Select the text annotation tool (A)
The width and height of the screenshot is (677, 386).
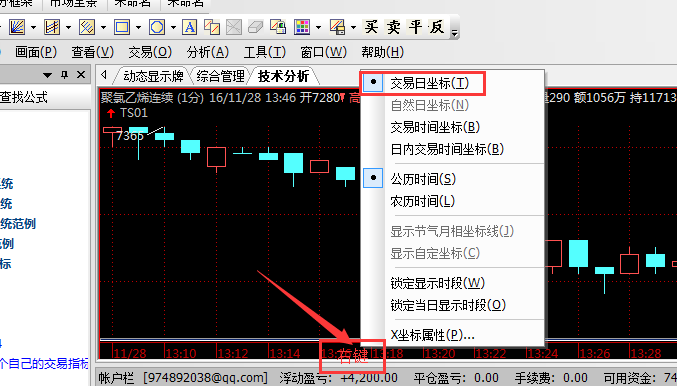tap(189, 27)
